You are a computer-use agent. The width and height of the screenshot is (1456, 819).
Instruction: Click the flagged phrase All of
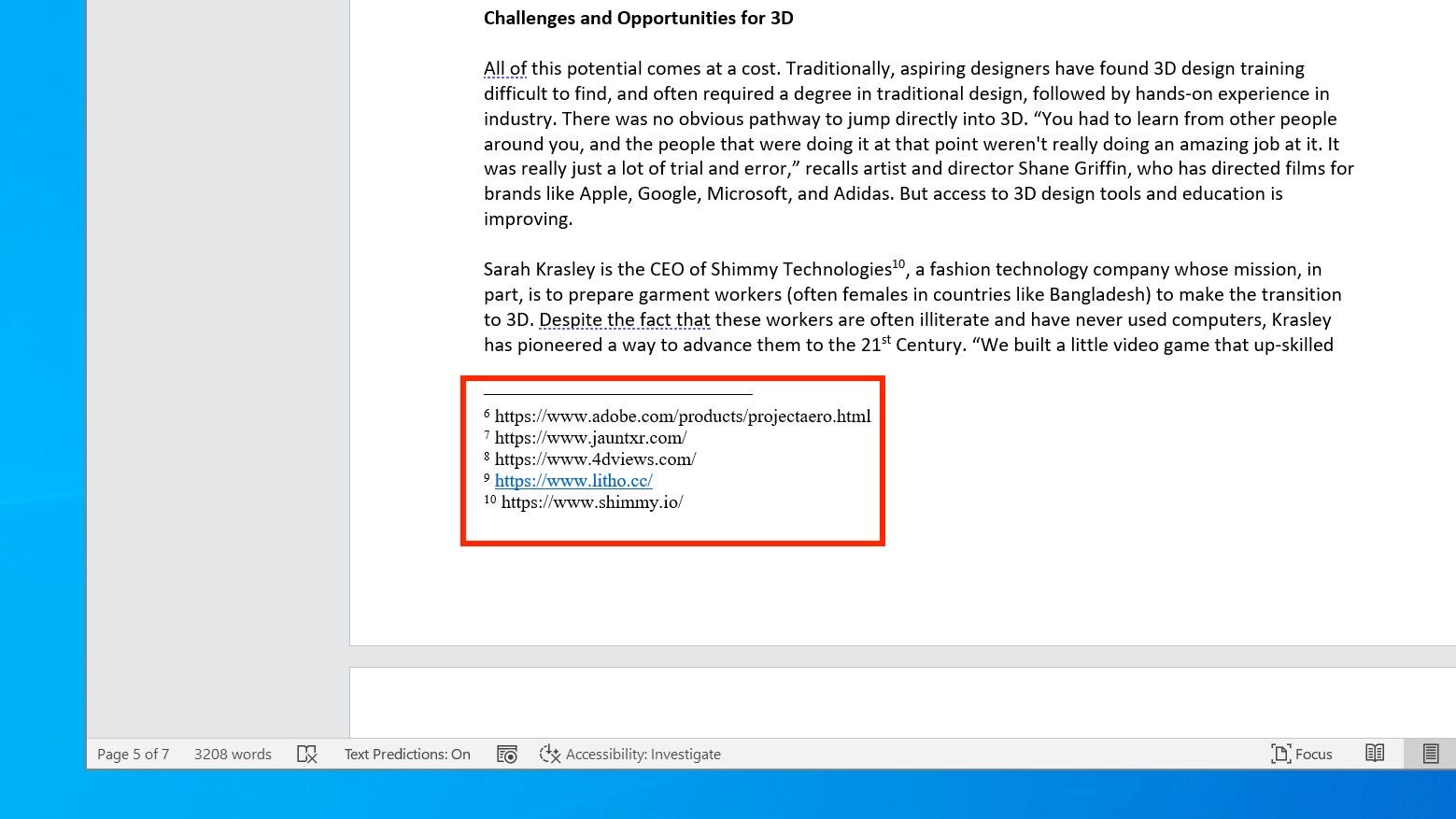[504, 68]
